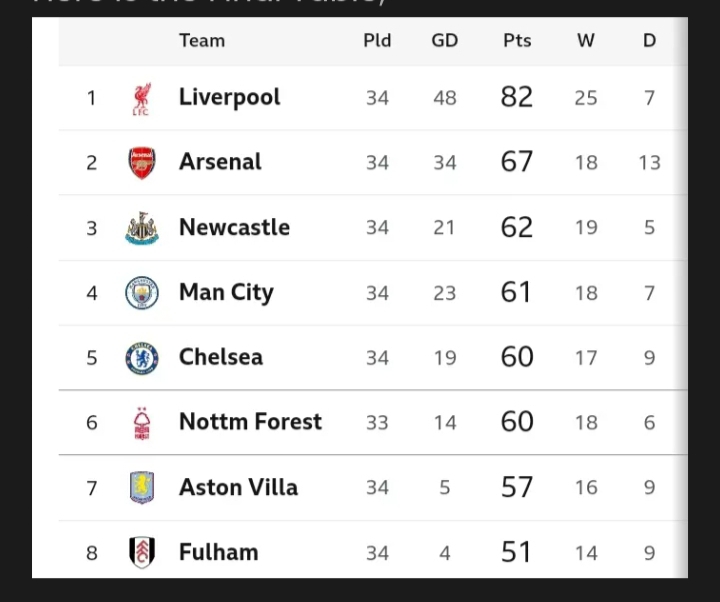
Task: Click Fulham's 51 points value
Action: coord(516,552)
